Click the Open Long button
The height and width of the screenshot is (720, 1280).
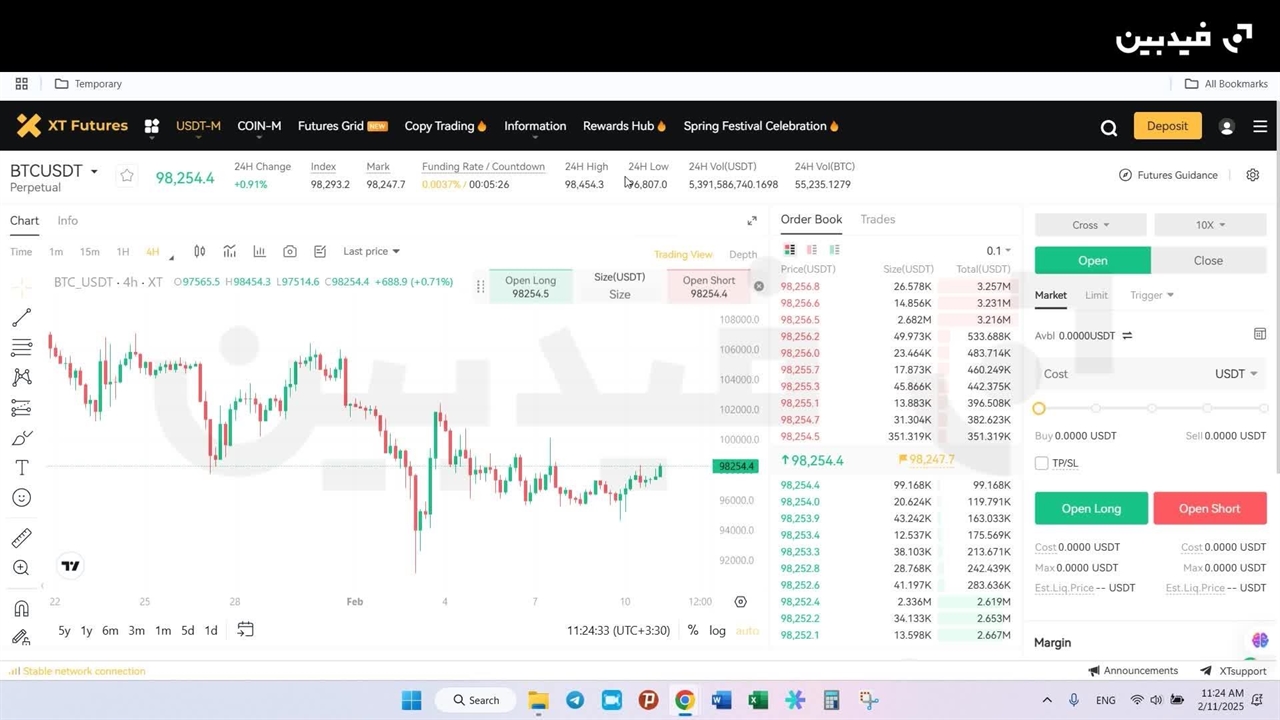[1091, 508]
